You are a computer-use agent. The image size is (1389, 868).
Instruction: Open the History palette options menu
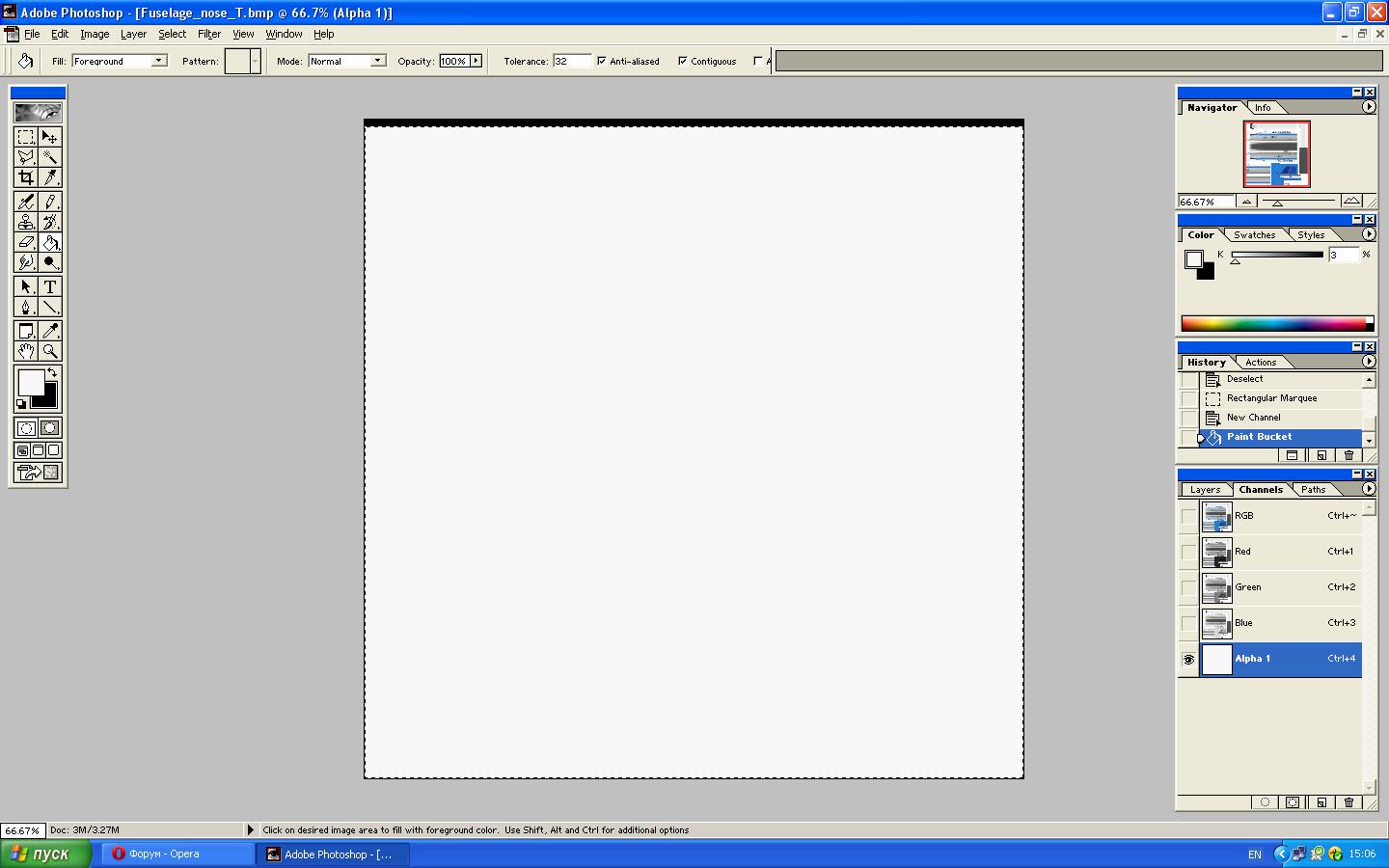coord(1368,362)
